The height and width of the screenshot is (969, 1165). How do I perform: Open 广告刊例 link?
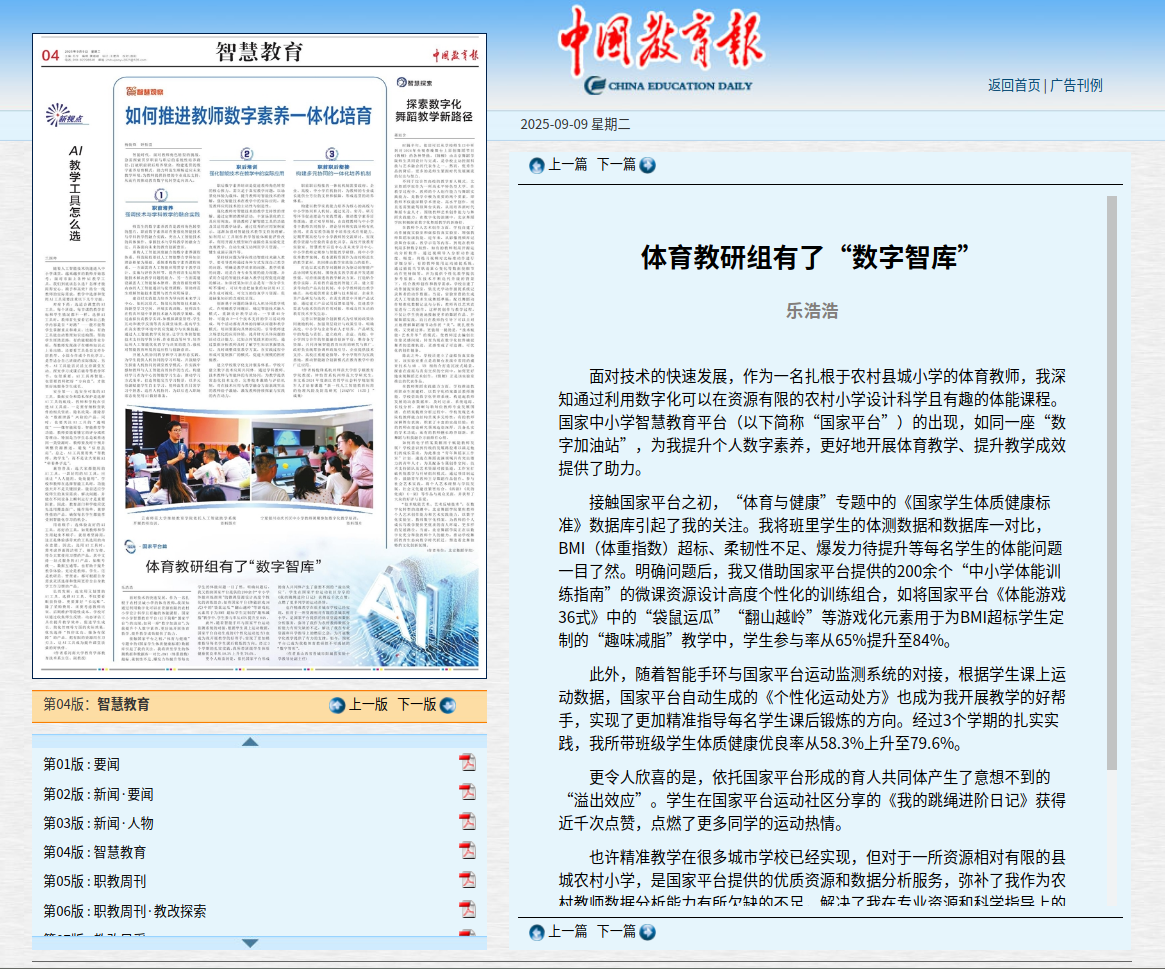tap(1076, 85)
